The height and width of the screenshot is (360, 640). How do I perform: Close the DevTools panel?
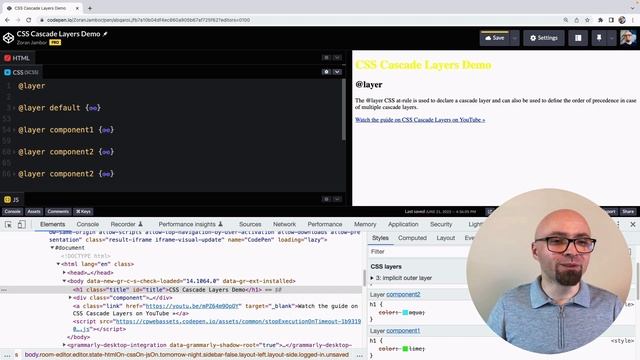tap(633, 224)
